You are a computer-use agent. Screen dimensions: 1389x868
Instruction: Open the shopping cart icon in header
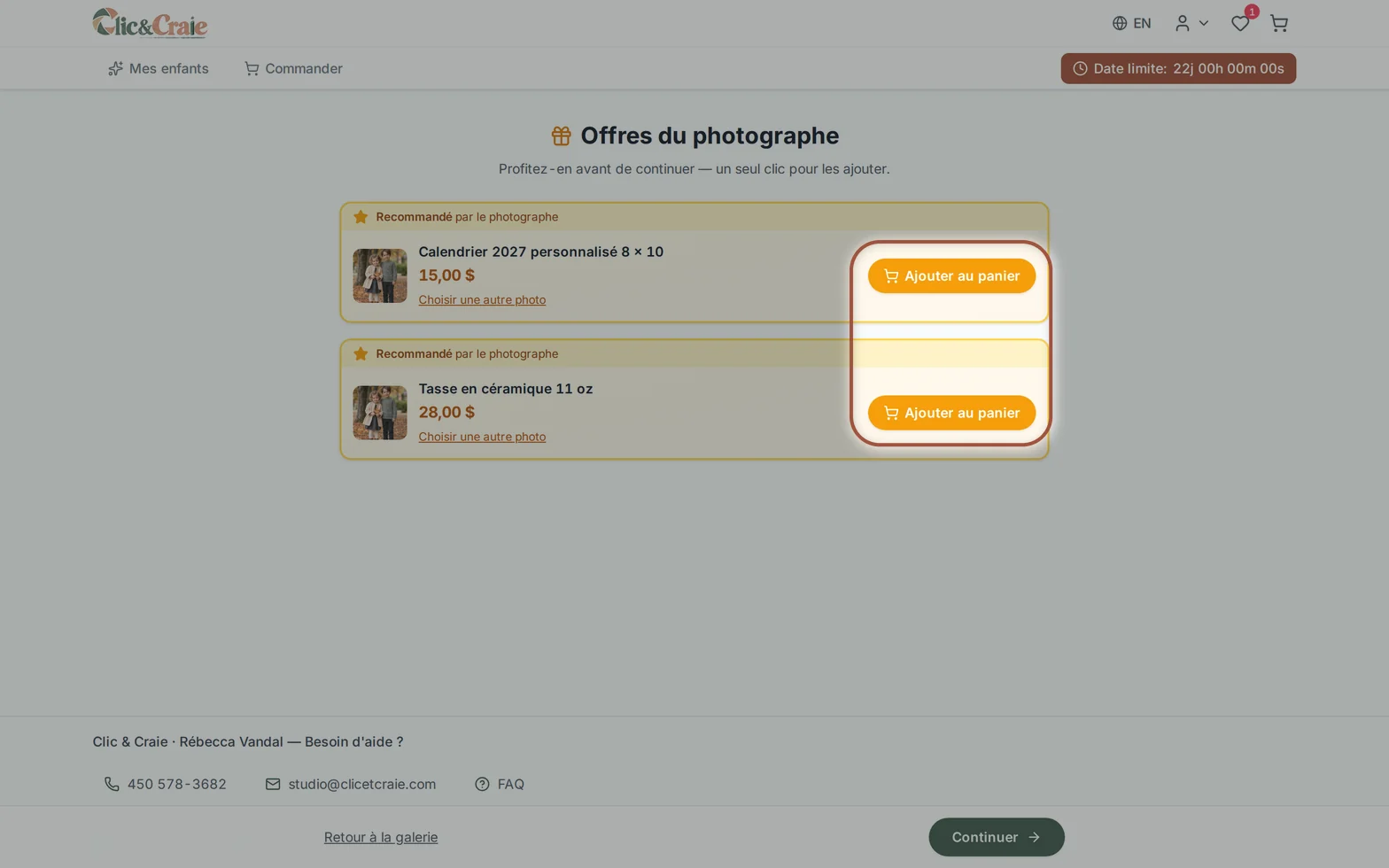pos(1278,24)
